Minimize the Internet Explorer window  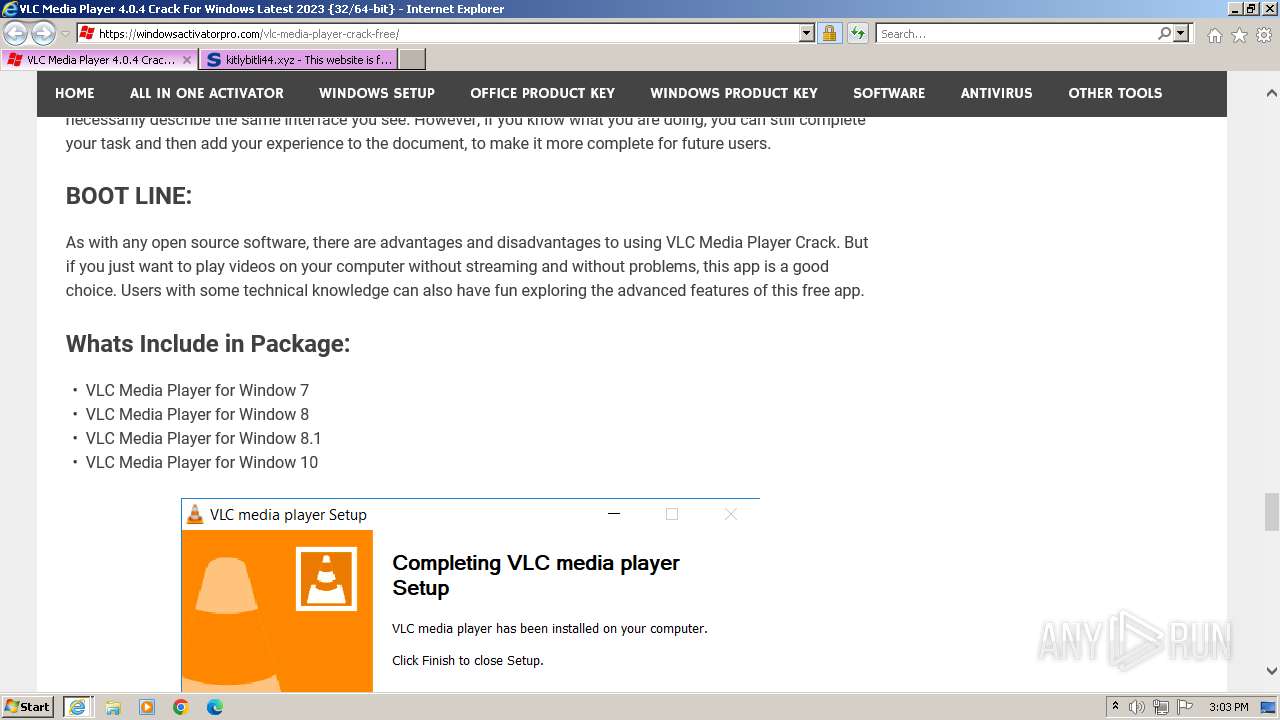1234,9
